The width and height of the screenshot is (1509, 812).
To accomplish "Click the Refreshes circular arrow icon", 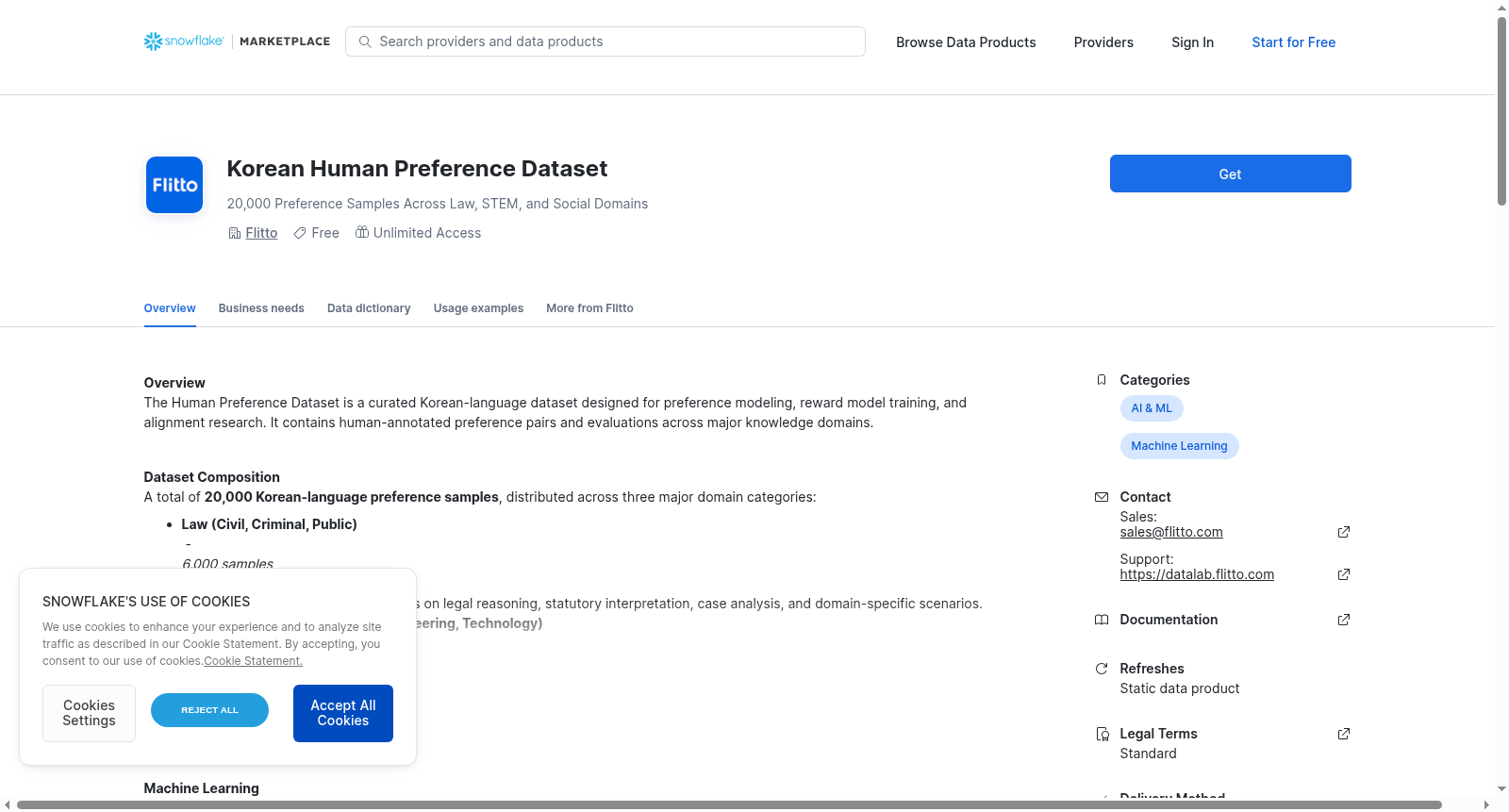I will click(x=1102, y=669).
